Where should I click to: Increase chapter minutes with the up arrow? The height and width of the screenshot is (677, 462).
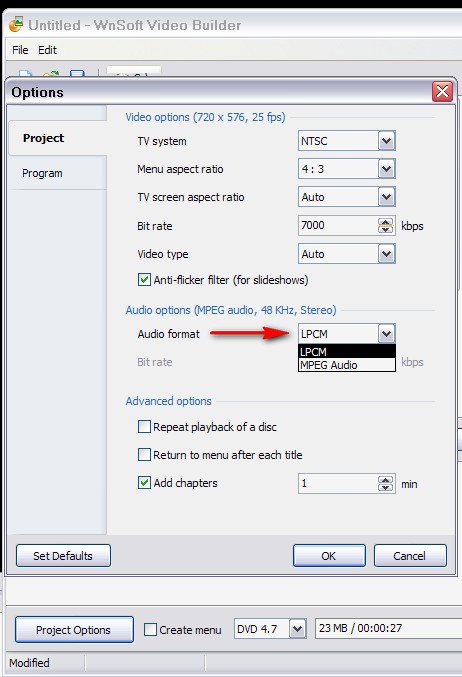point(385,480)
